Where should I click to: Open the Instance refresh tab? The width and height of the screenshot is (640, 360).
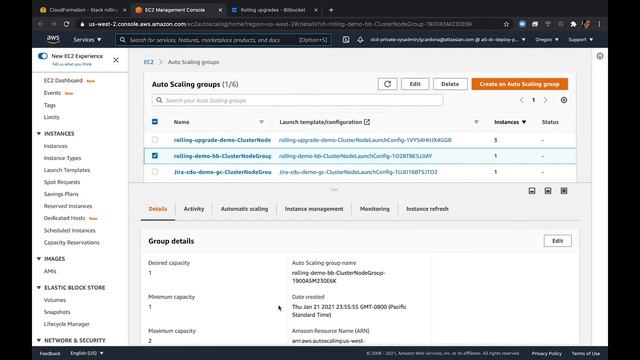(x=427, y=209)
